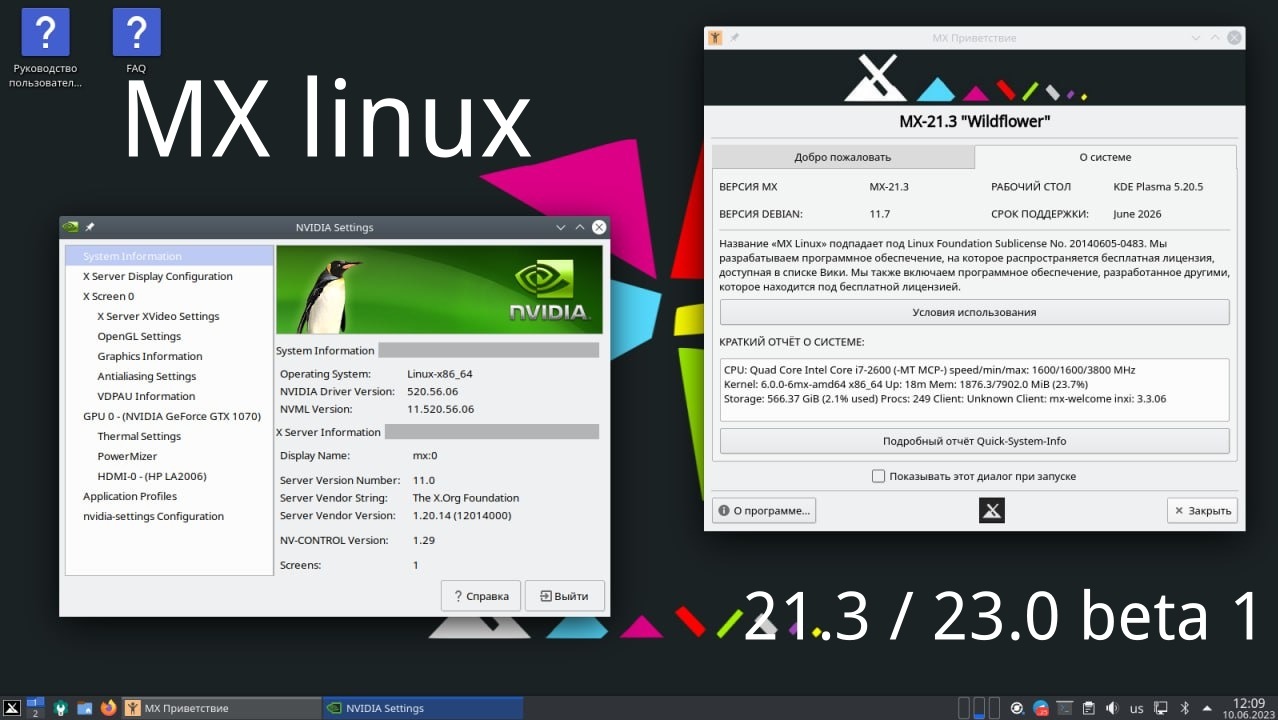Minimize the MX Приветствие window
This screenshot has height=720, width=1278.
click(x=1197, y=38)
